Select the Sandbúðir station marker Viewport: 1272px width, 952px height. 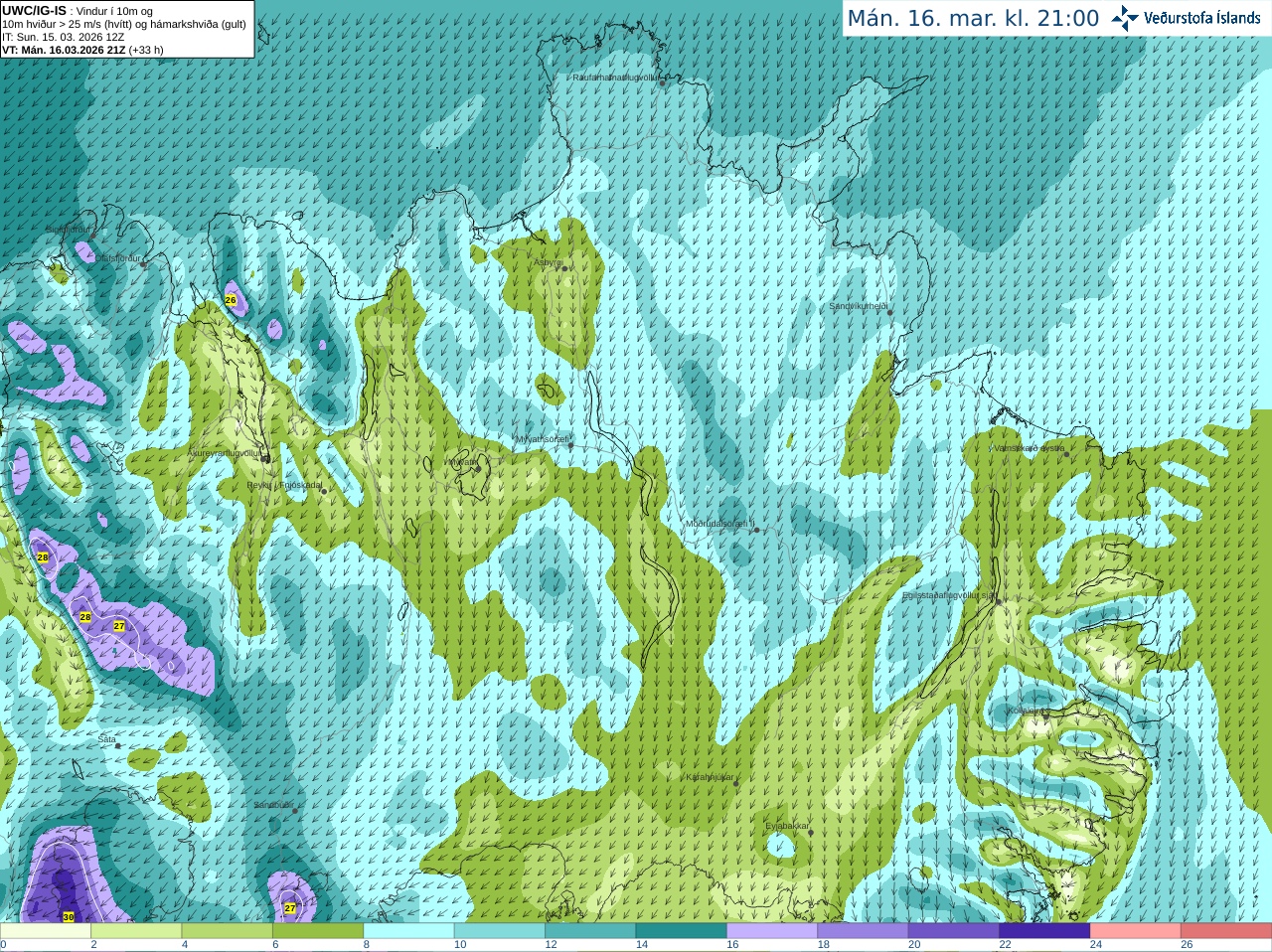294,811
